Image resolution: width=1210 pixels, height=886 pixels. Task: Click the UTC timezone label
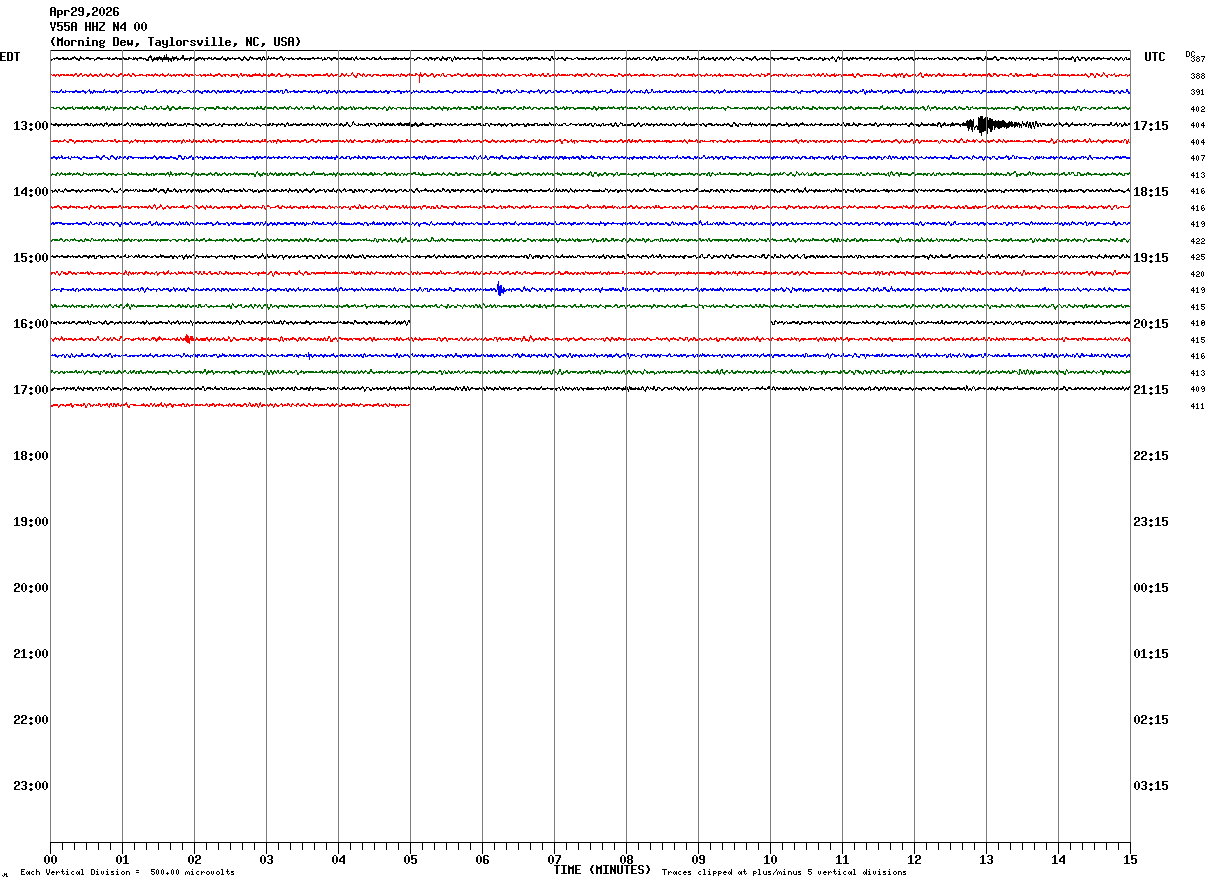click(1155, 57)
